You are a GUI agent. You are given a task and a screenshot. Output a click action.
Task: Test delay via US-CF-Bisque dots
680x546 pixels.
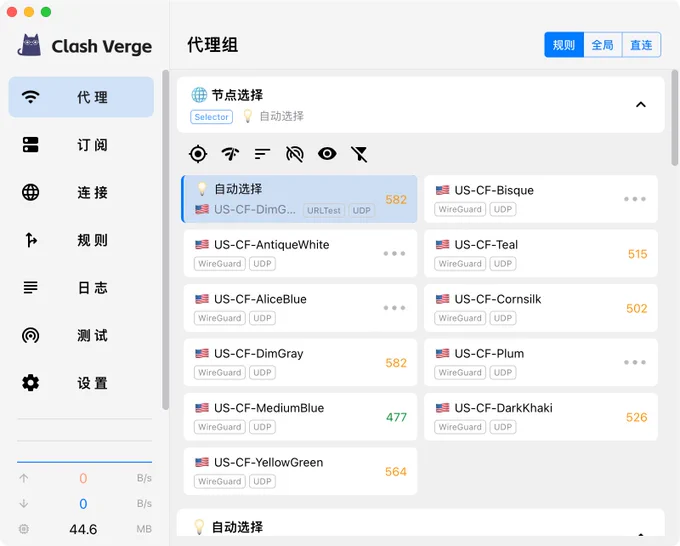tap(635, 199)
